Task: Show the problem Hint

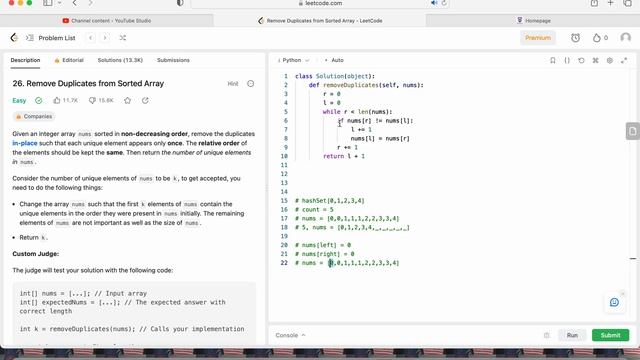Action: coord(233,84)
